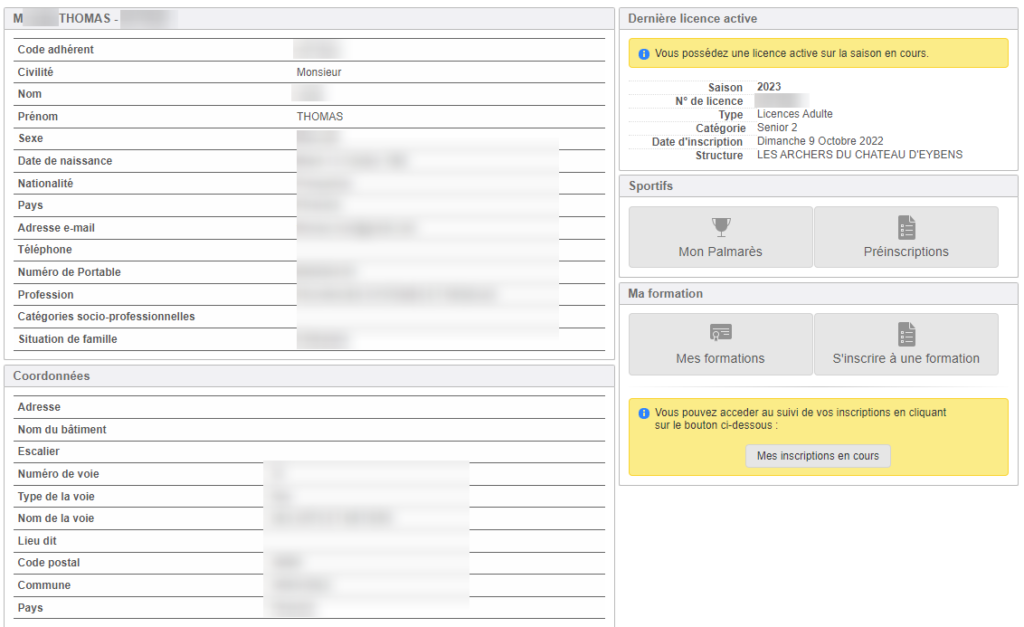Click the Type de la voie label
1024x627 pixels.
point(56,497)
